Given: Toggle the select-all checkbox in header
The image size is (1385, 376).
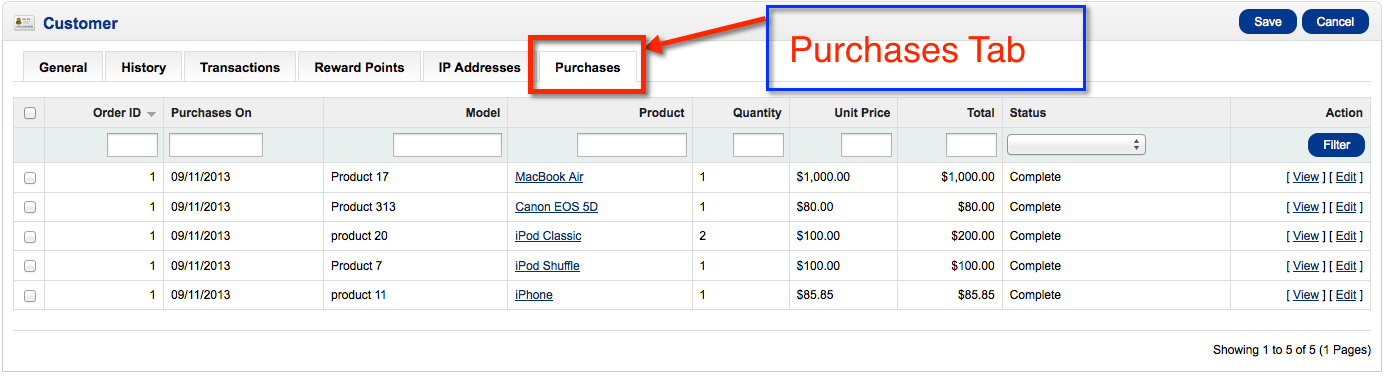Looking at the screenshot, I should point(30,113).
